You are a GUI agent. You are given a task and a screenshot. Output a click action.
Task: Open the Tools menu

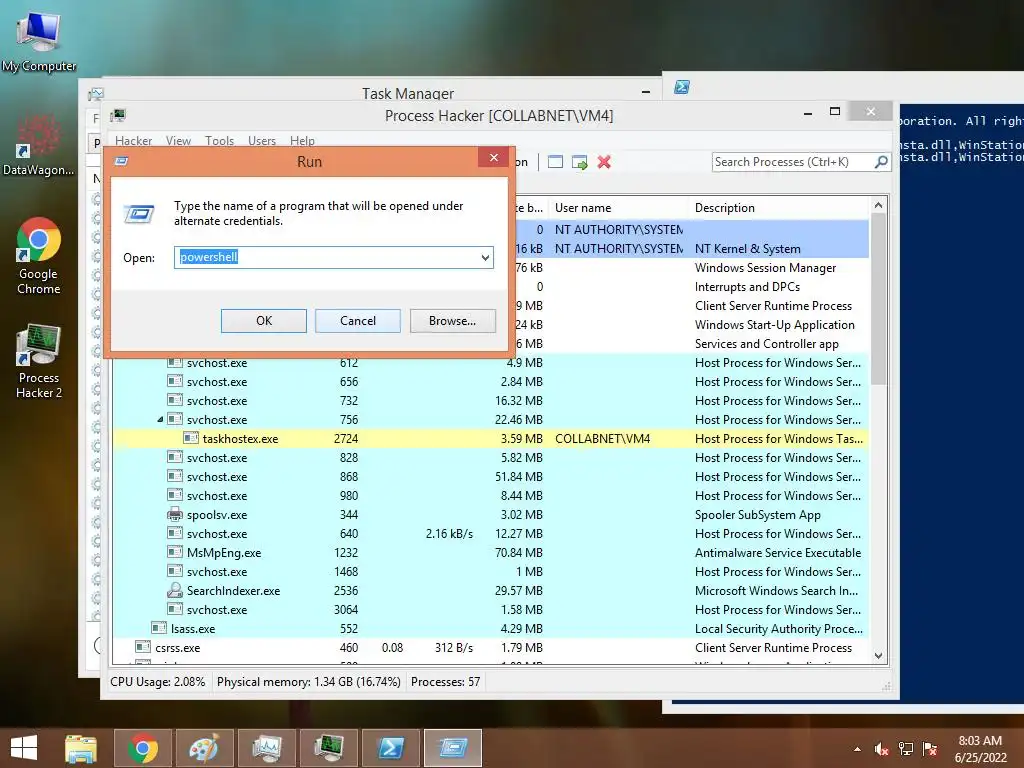click(x=219, y=140)
